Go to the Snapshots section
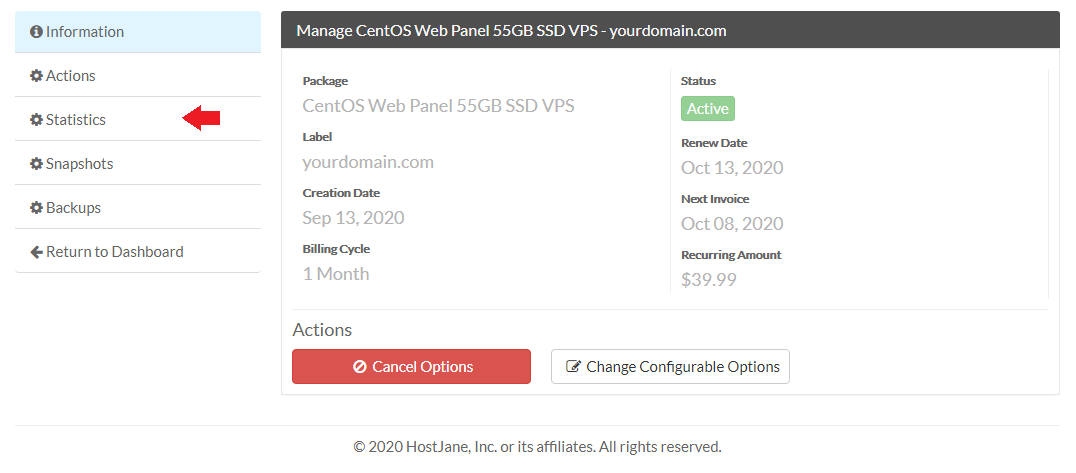Viewport: 1076px width, 473px height. coord(138,163)
